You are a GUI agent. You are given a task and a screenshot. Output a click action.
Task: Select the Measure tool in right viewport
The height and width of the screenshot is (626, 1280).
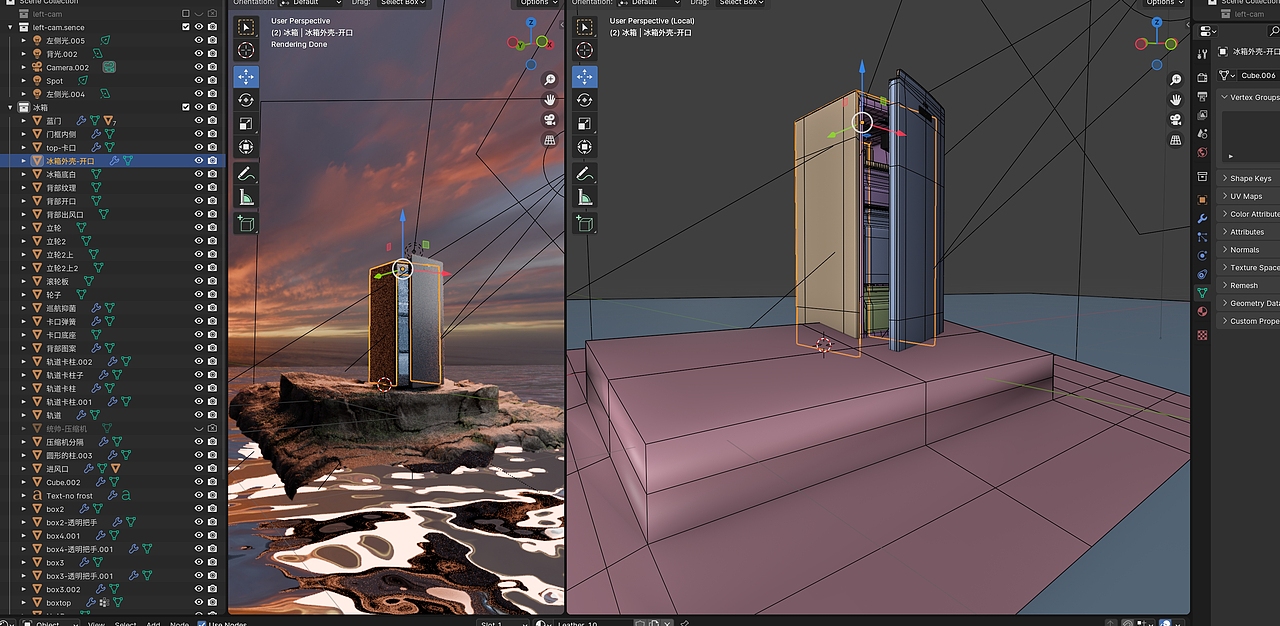(x=584, y=198)
